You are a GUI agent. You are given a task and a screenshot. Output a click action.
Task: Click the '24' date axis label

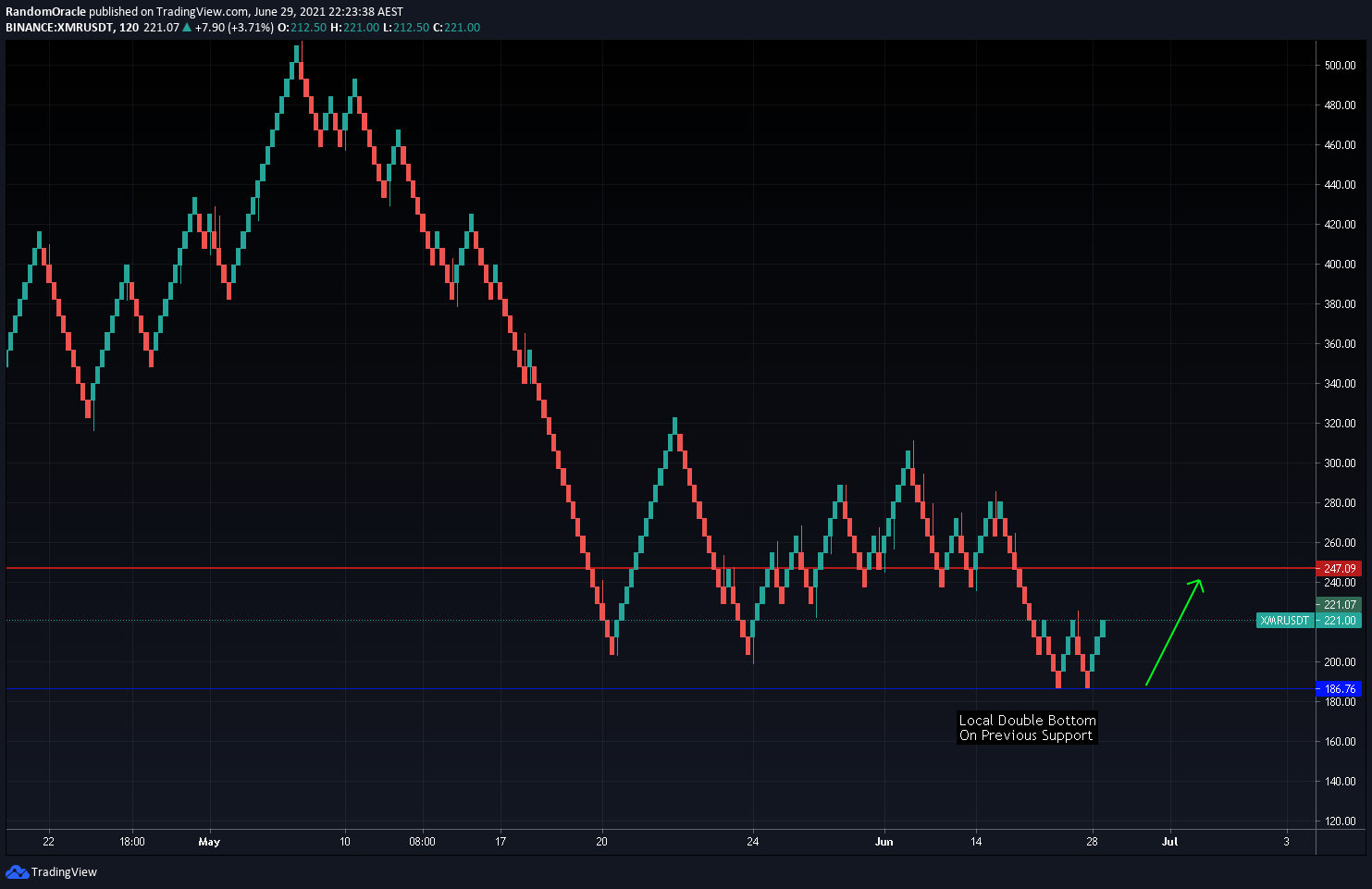coord(753,842)
